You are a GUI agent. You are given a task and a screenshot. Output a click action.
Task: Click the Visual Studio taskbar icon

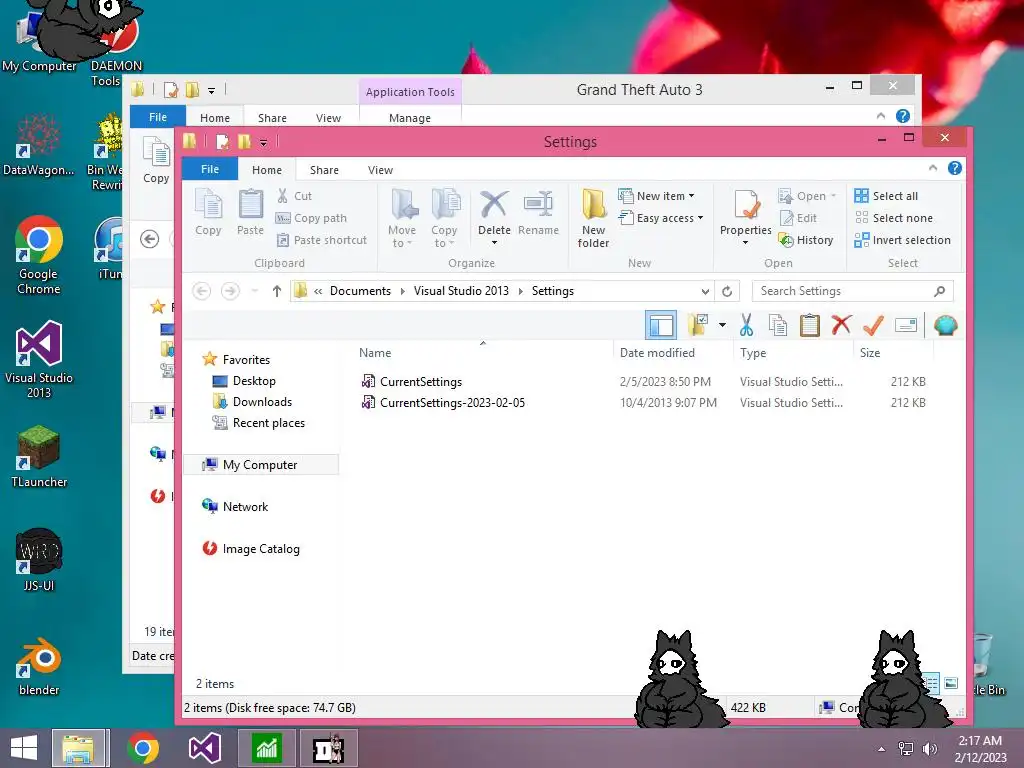[204, 748]
